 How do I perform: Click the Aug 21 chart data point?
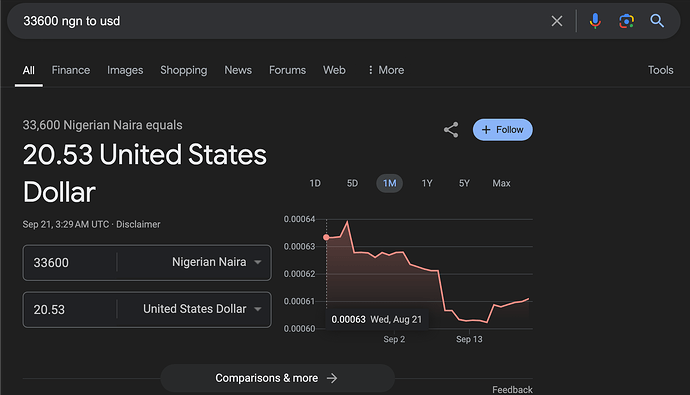click(x=326, y=238)
